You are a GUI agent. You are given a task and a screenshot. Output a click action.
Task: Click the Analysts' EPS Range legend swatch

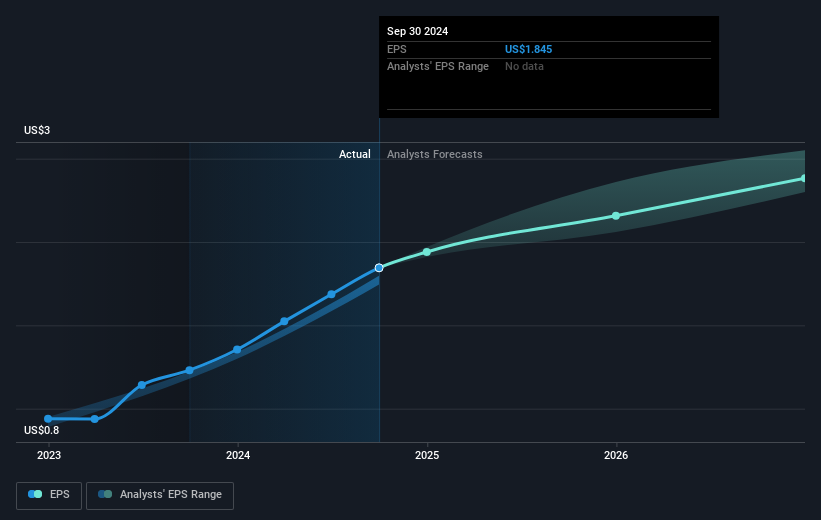point(105,494)
